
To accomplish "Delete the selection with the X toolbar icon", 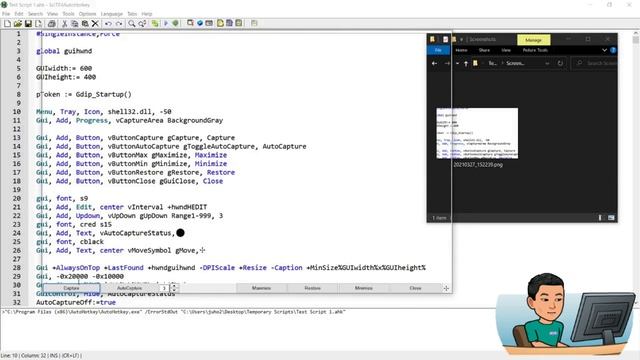I will point(95,24).
